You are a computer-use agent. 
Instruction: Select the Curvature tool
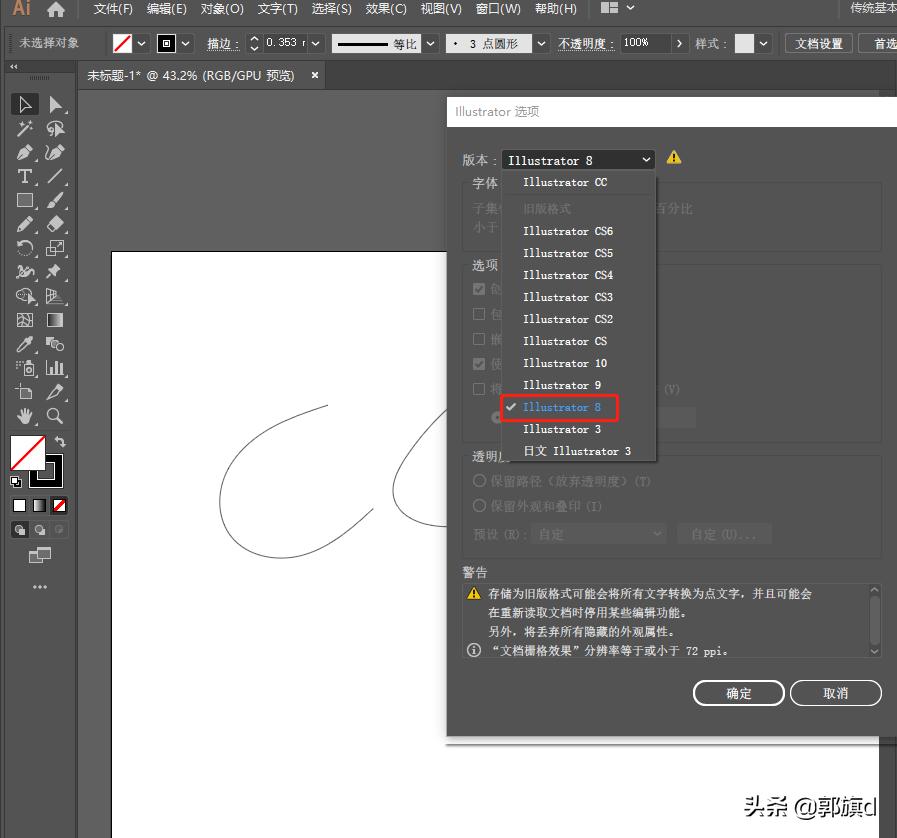55,153
